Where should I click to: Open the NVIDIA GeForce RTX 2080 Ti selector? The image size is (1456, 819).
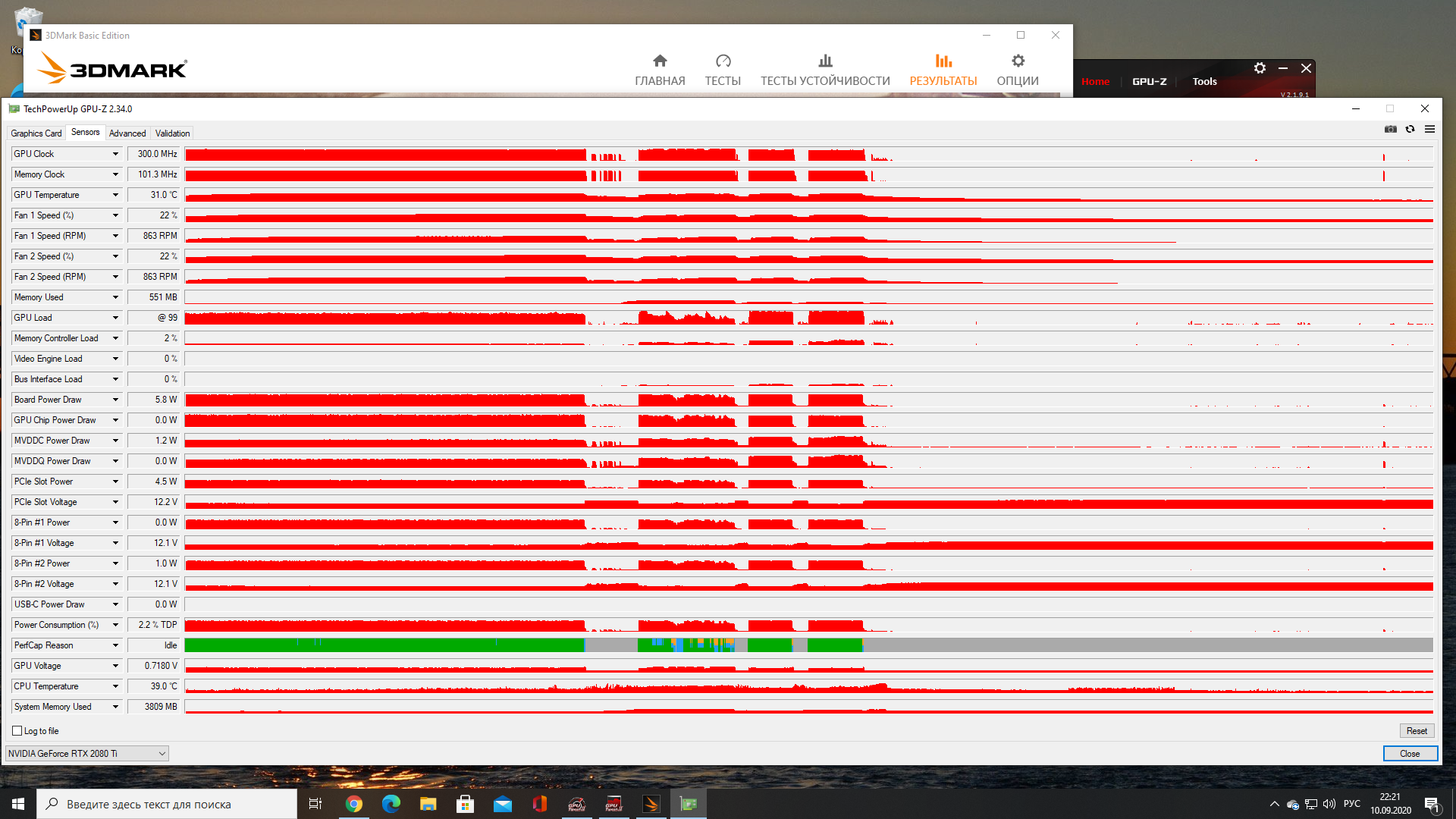pyautogui.click(x=86, y=753)
